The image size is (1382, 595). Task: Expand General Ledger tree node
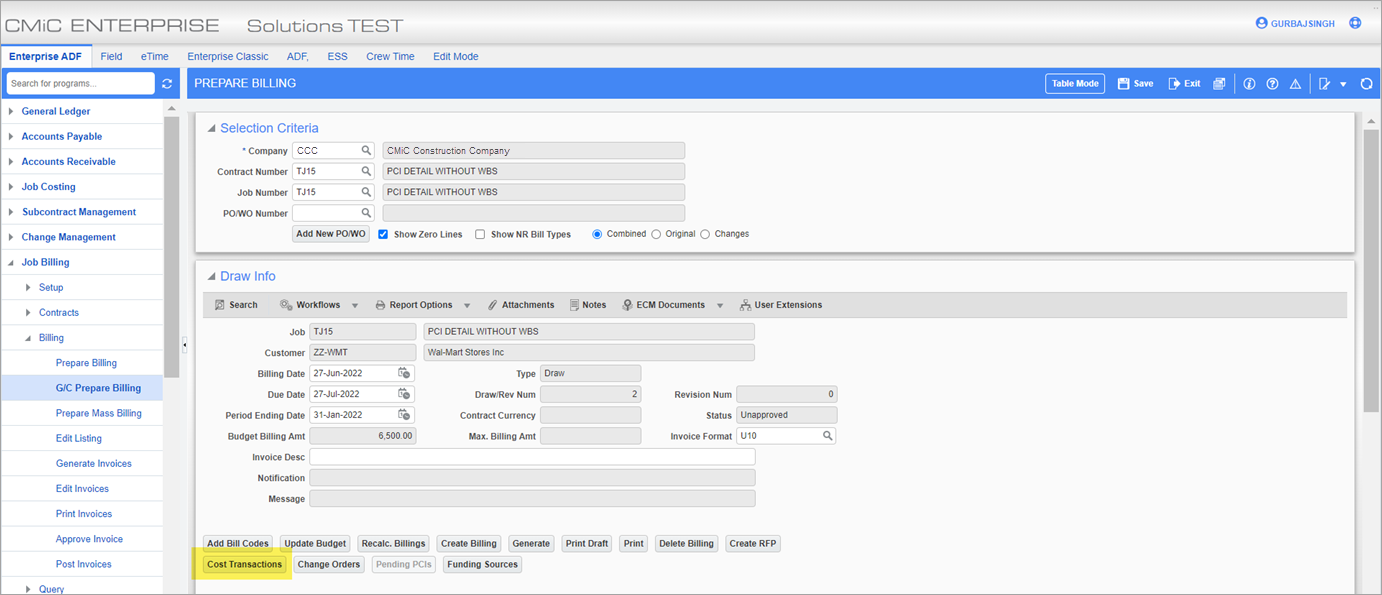click(x=11, y=111)
